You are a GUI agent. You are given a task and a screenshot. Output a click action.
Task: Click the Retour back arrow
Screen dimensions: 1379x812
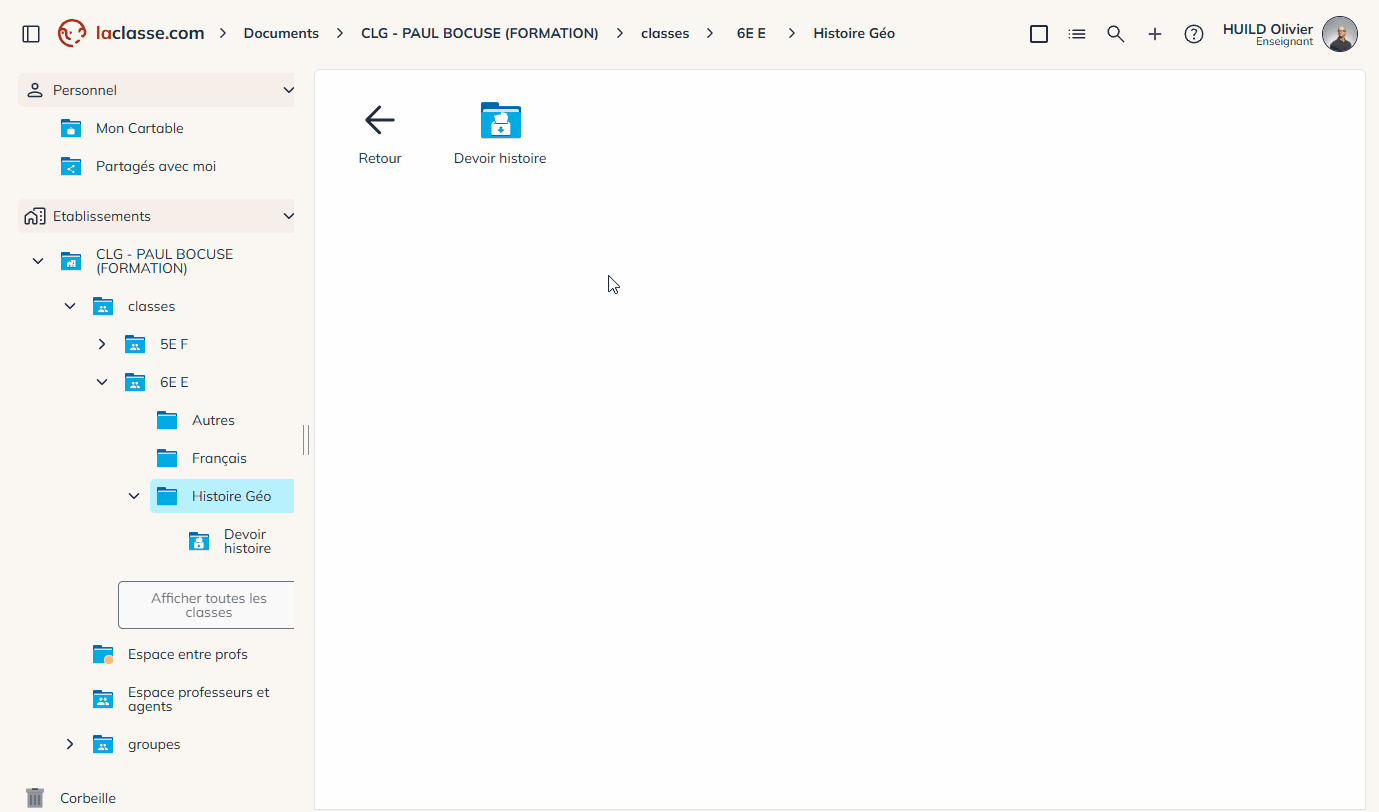coord(380,120)
